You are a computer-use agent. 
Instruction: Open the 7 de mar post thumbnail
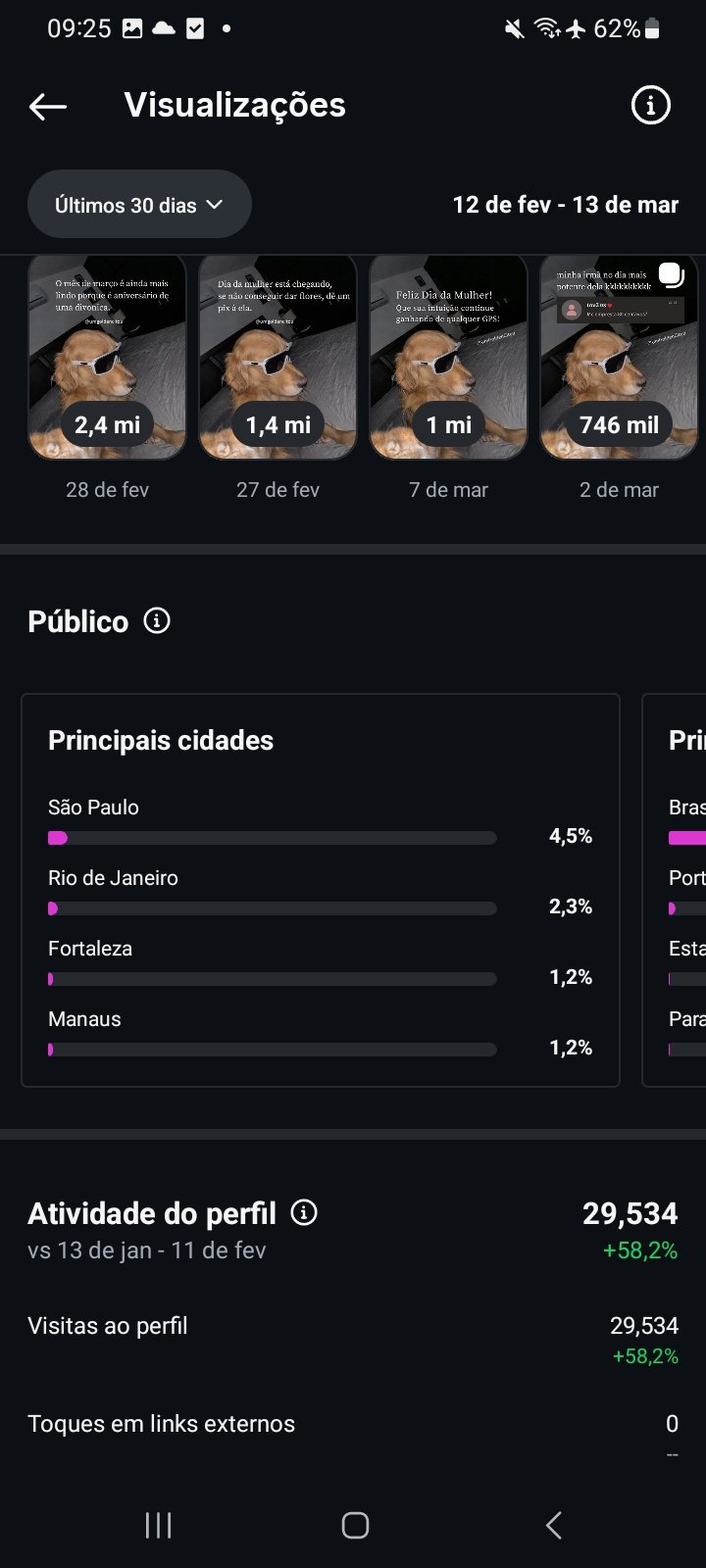pos(448,358)
